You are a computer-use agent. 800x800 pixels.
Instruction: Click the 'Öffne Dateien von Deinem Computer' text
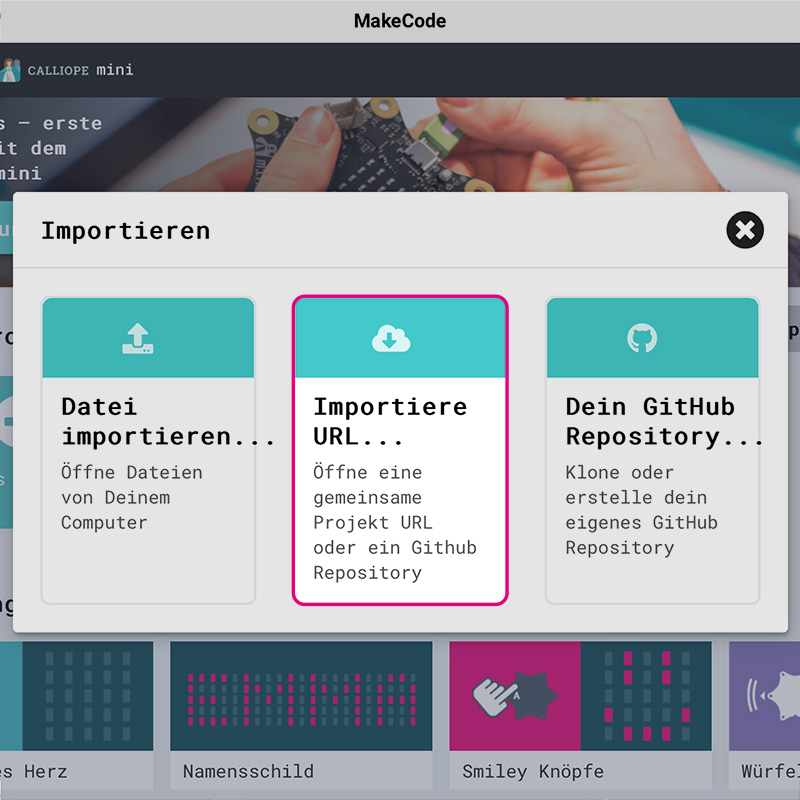pyautogui.click(x=132, y=497)
